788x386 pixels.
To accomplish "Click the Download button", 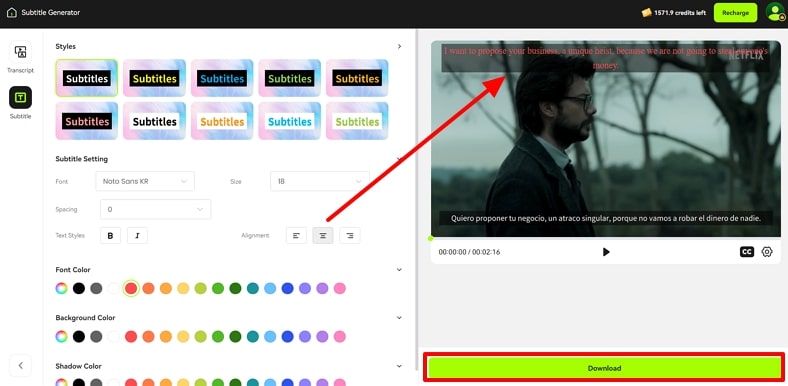I will tap(604, 368).
